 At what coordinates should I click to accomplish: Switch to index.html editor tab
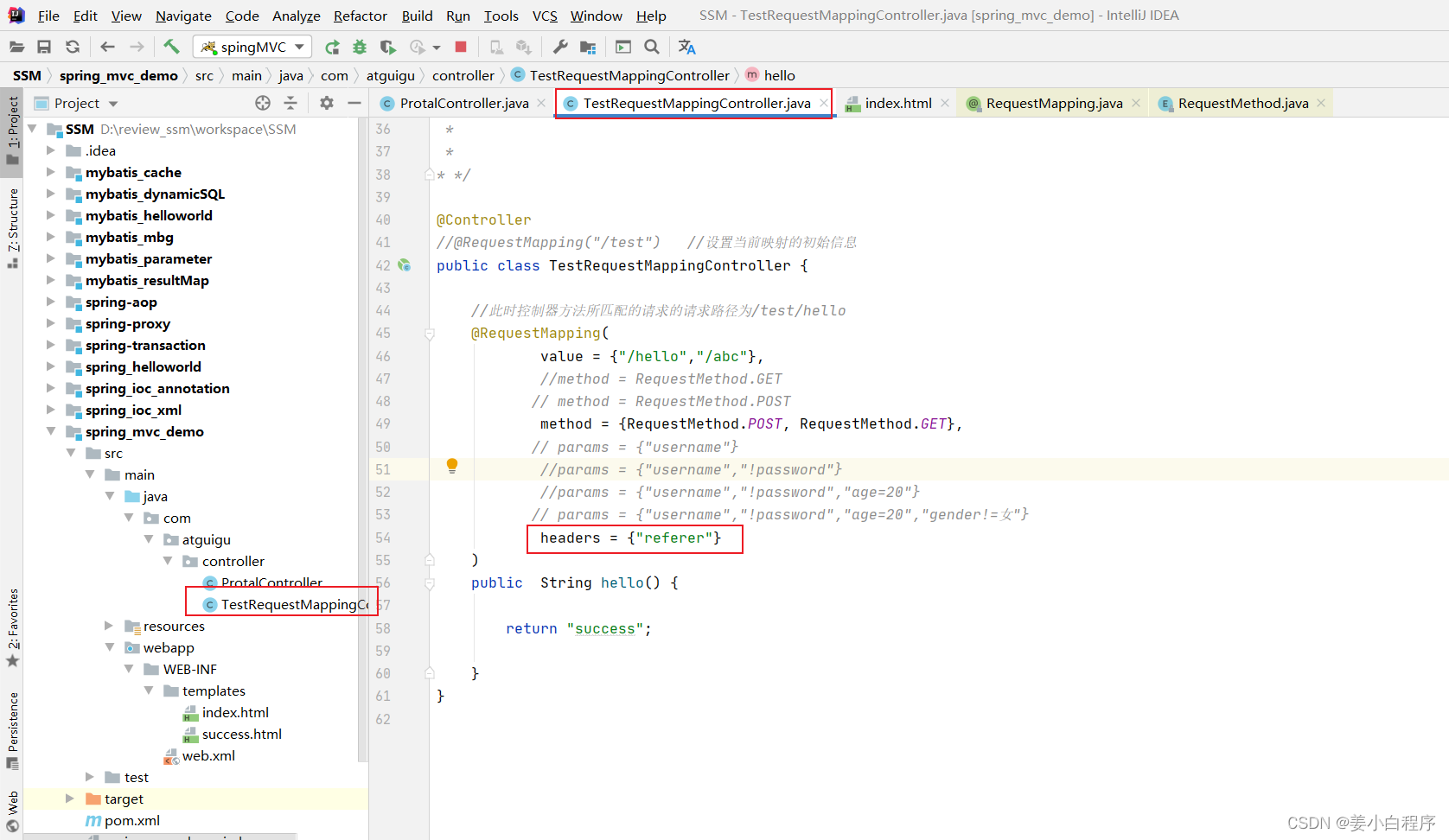[898, 103]
